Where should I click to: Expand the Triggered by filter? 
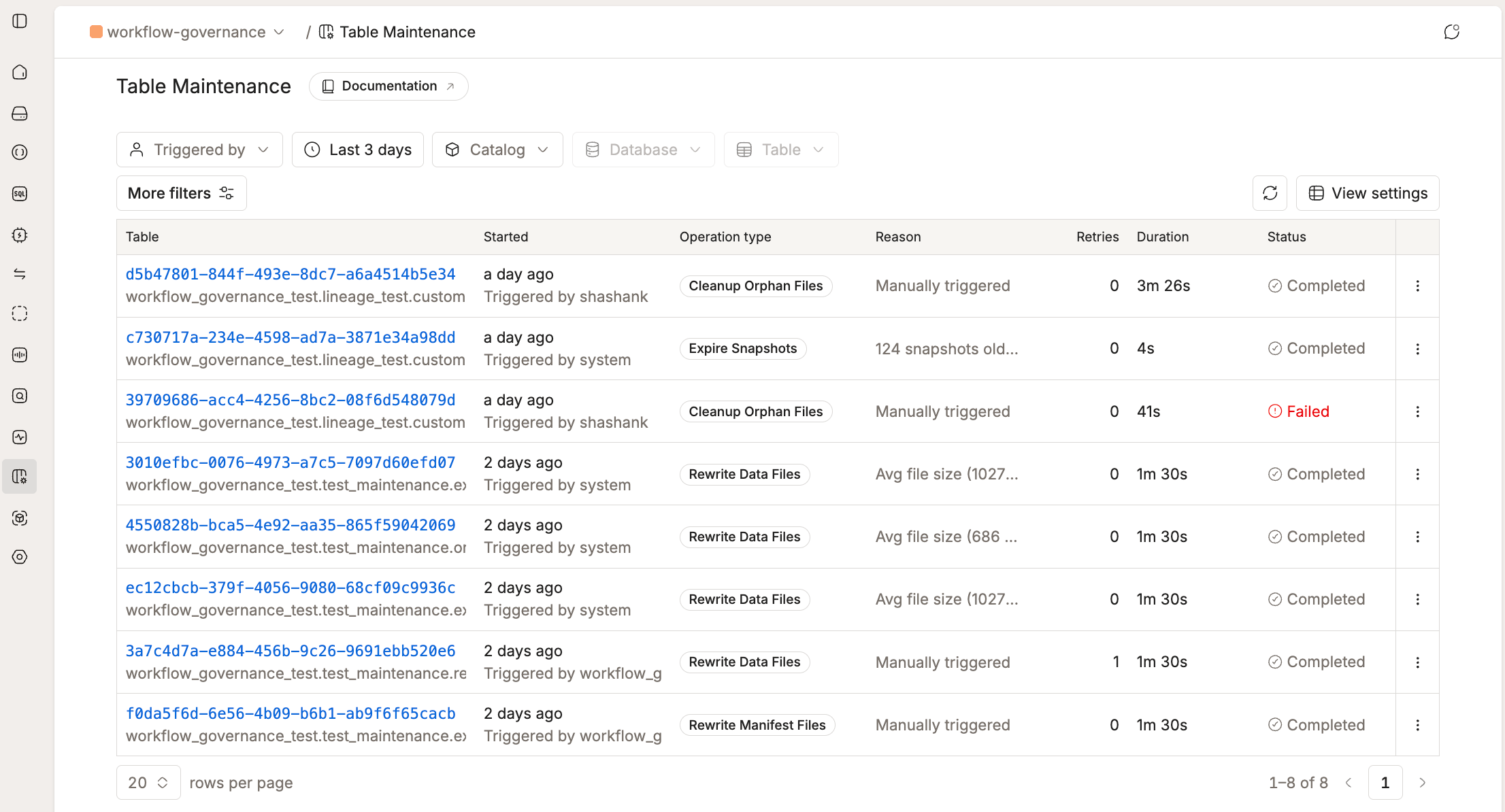click(x=199, y=150)
